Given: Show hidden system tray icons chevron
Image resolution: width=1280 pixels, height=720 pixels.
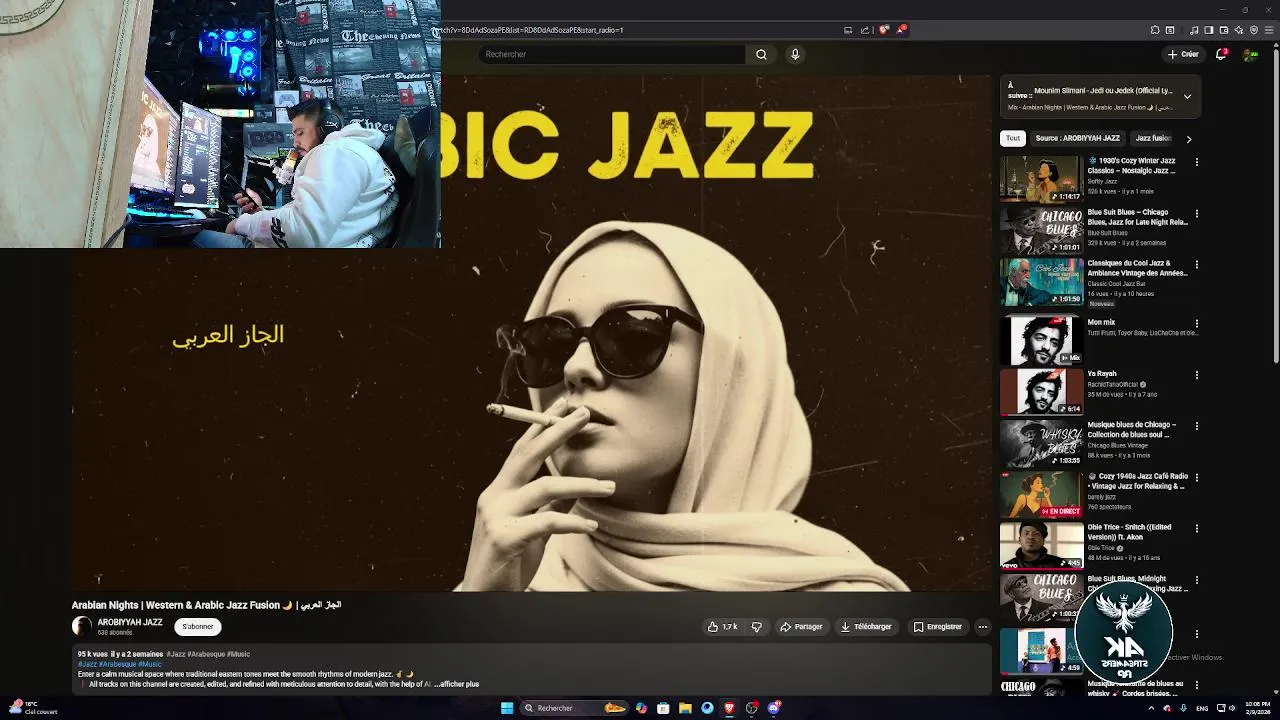Looking at the screenshot, I should tap(1151, 708).
